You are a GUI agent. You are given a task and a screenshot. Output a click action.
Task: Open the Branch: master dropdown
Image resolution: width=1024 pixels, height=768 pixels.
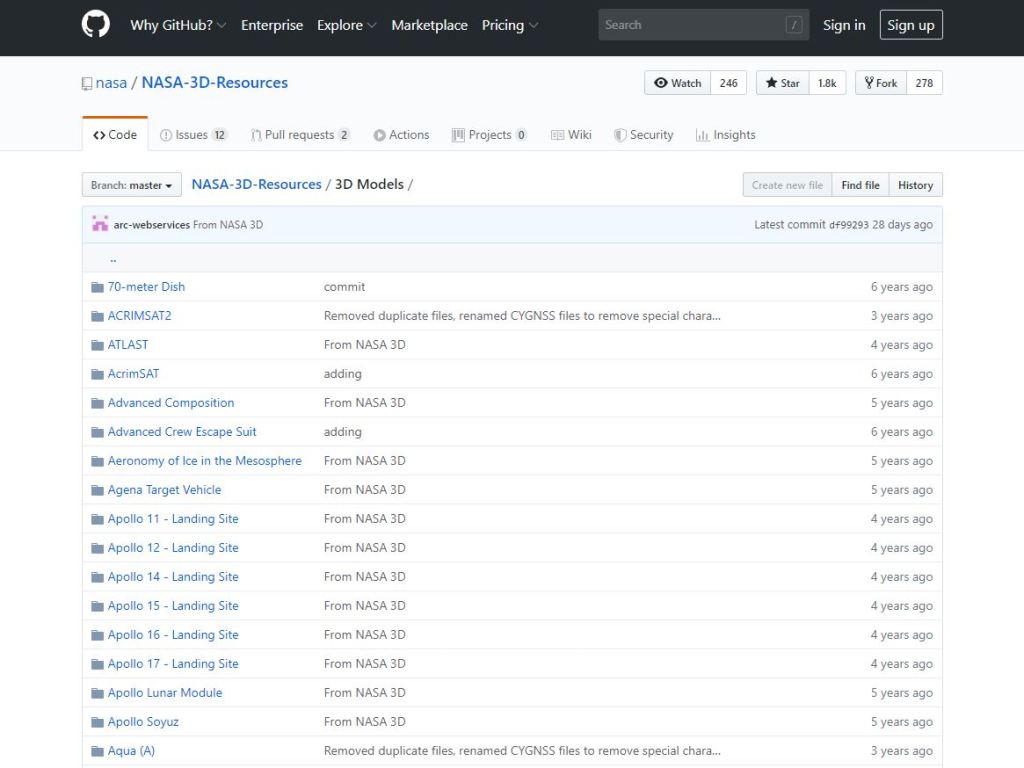pyautogui.click(x=131, y=185)
